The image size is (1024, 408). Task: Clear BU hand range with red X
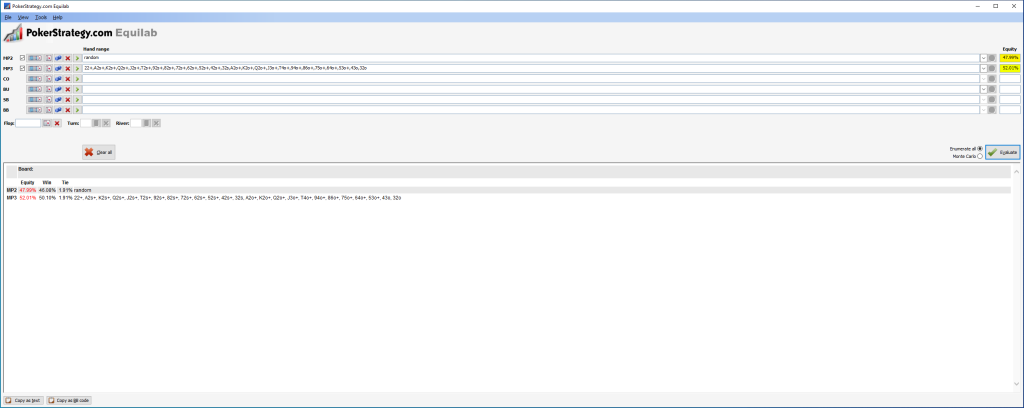point(67,89)
